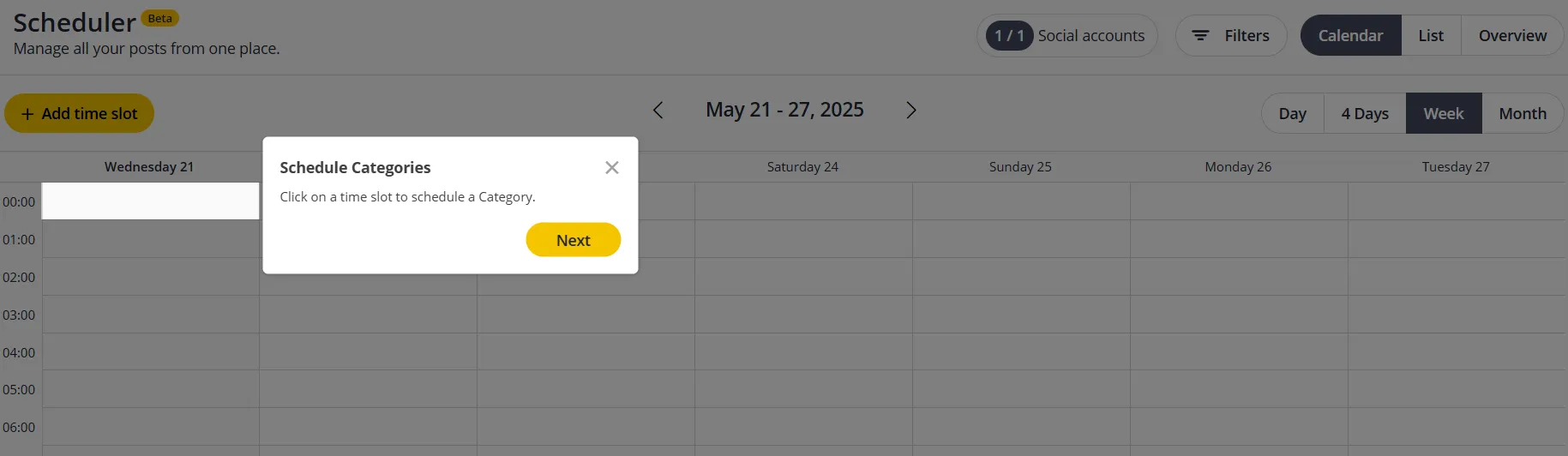Open the Overview tab
1568x456 pixels.
tap(1512, 36)
